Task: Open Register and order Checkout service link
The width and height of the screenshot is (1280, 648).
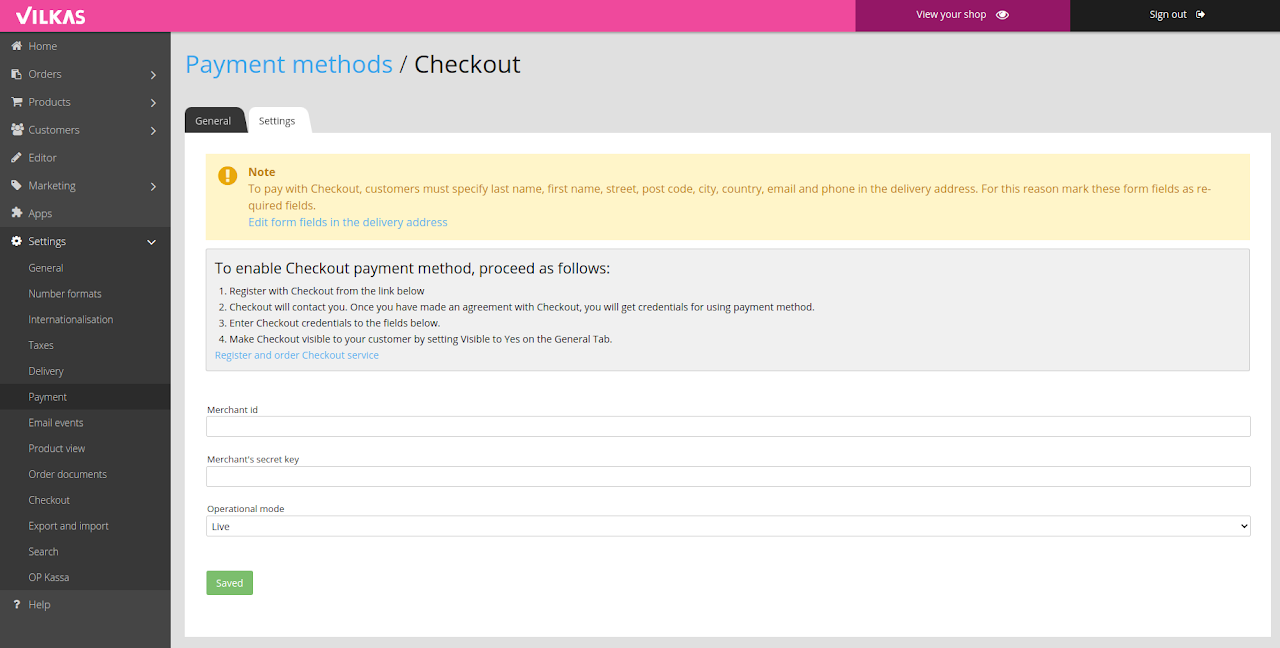Action: [x=297, y=355]
